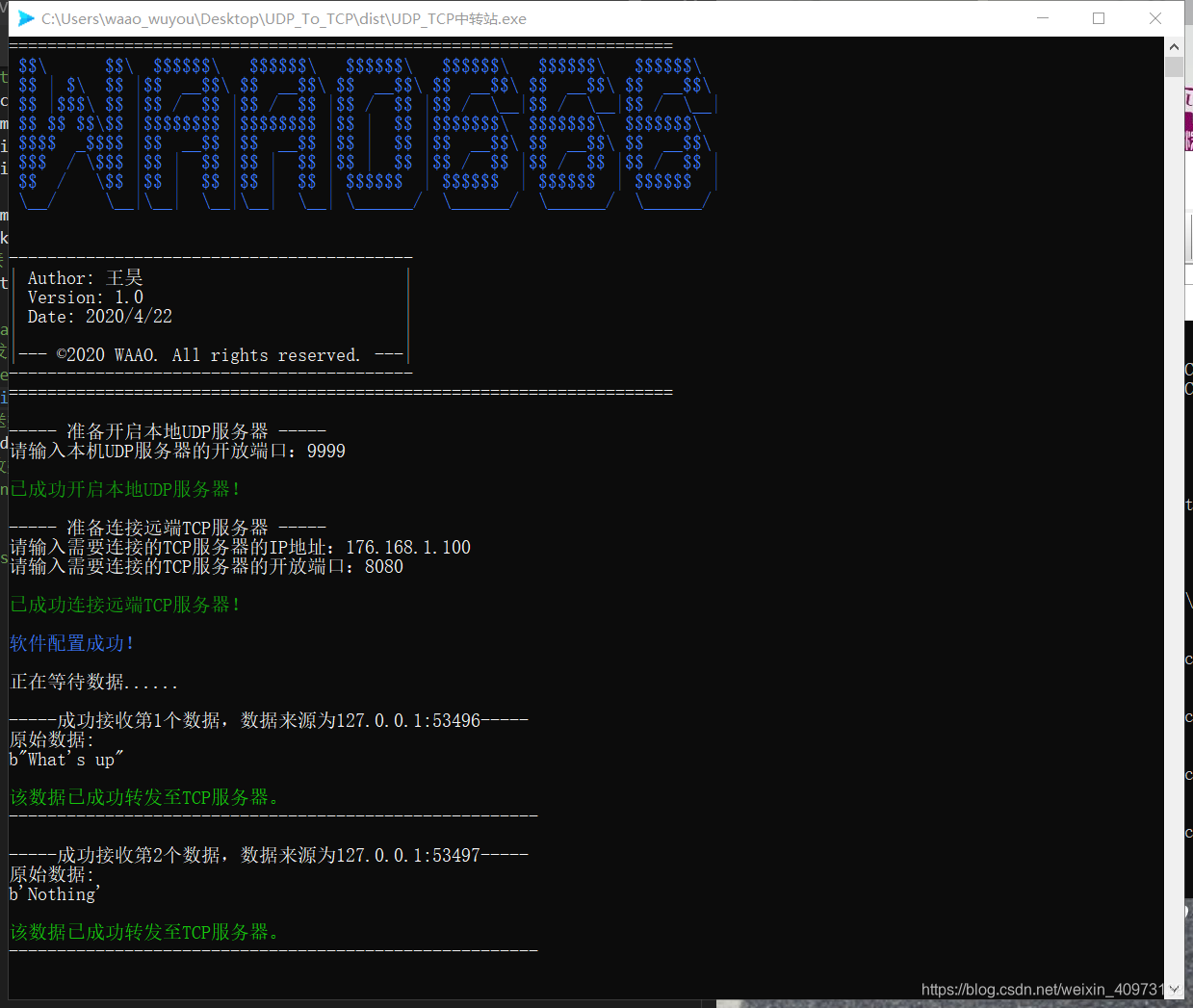Select the green 已成功连接远端TCP服务器 message
This screenshot has height=1008, width=1193.
click(125, 604)
